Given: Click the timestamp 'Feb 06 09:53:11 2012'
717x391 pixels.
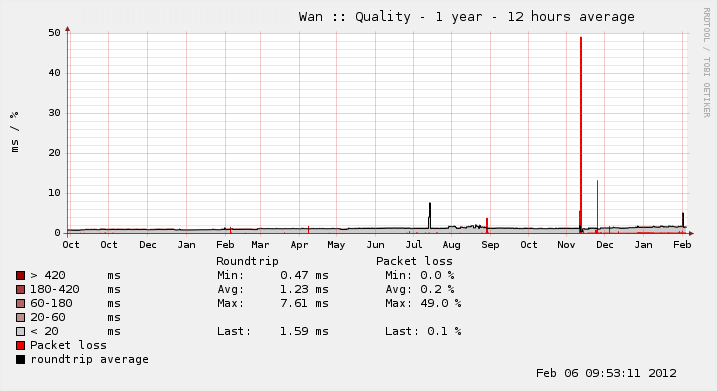Looking at the screenshot, I should (x=606, y=373).
